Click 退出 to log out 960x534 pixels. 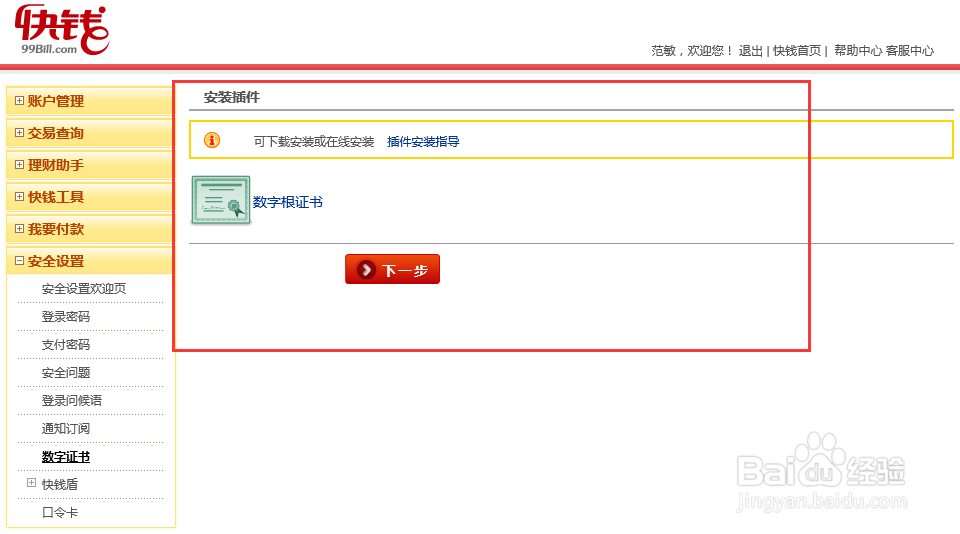tap(751, 51)
